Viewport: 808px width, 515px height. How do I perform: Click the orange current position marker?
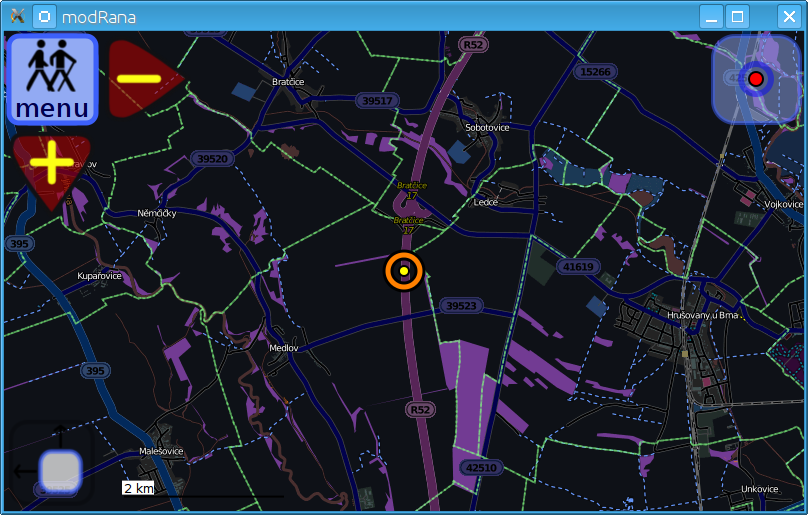click(x=404, y=271)
